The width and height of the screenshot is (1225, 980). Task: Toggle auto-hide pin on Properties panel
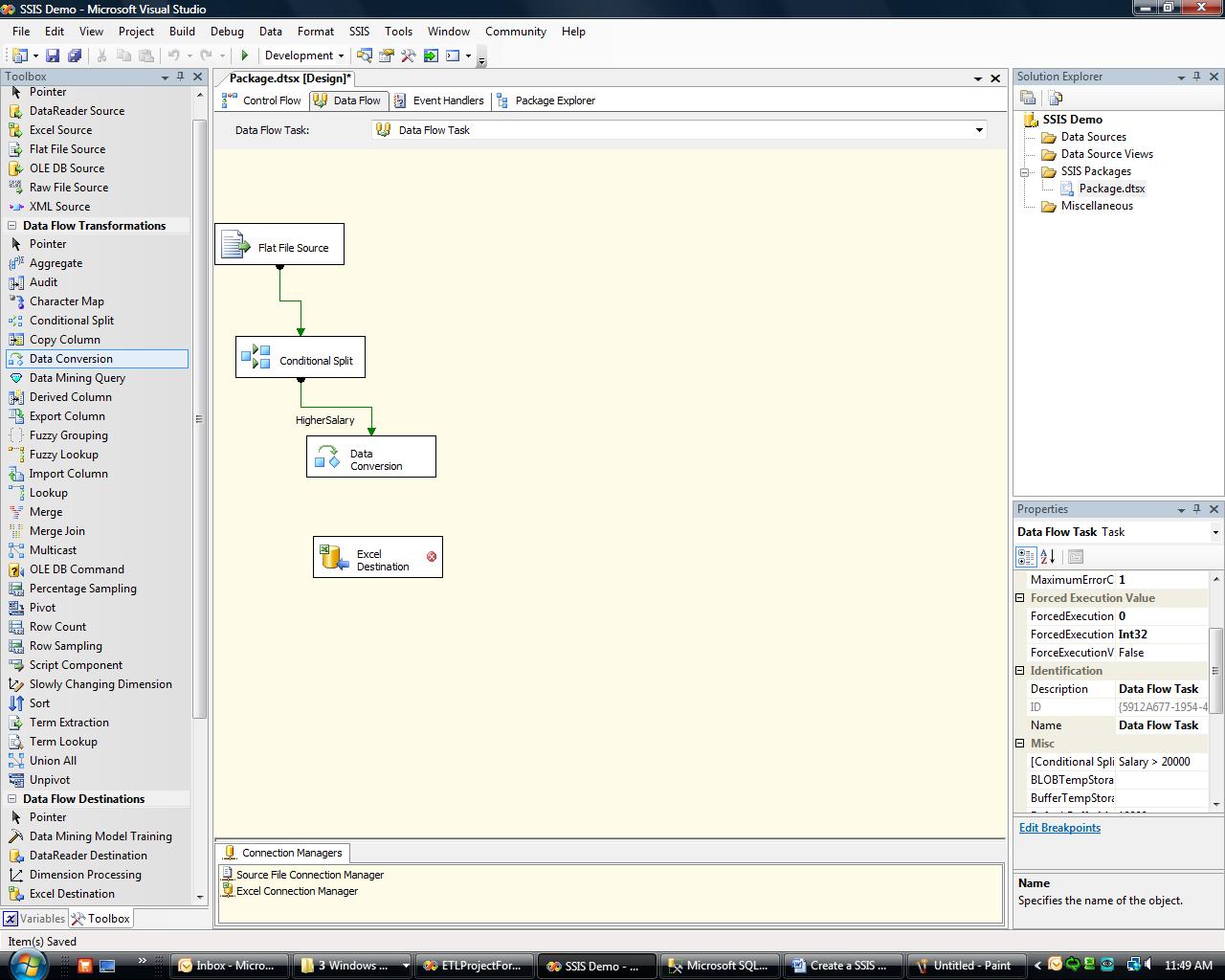click(1196, 509)
